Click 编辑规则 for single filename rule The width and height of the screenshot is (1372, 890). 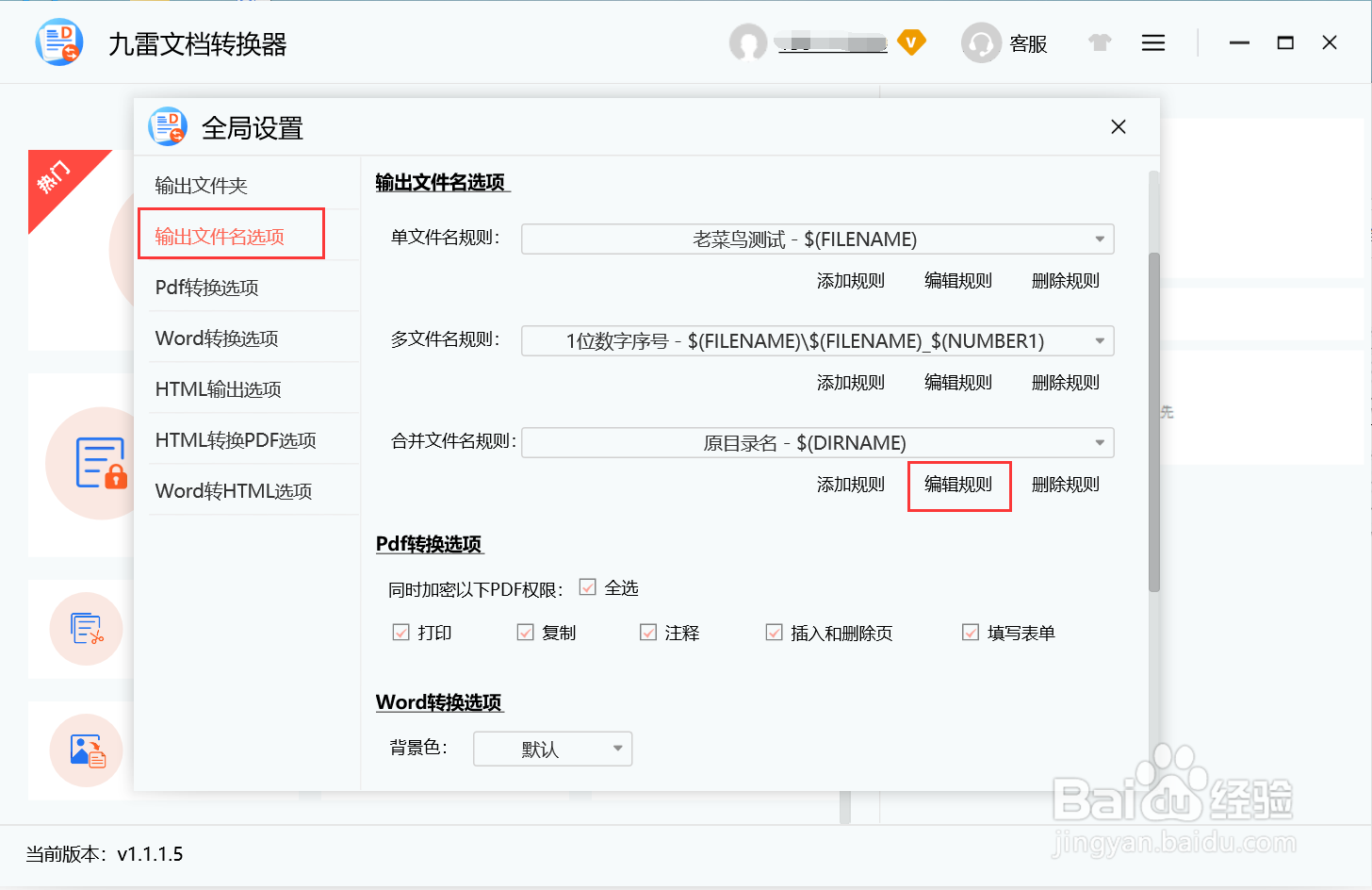tap(958, 281)
